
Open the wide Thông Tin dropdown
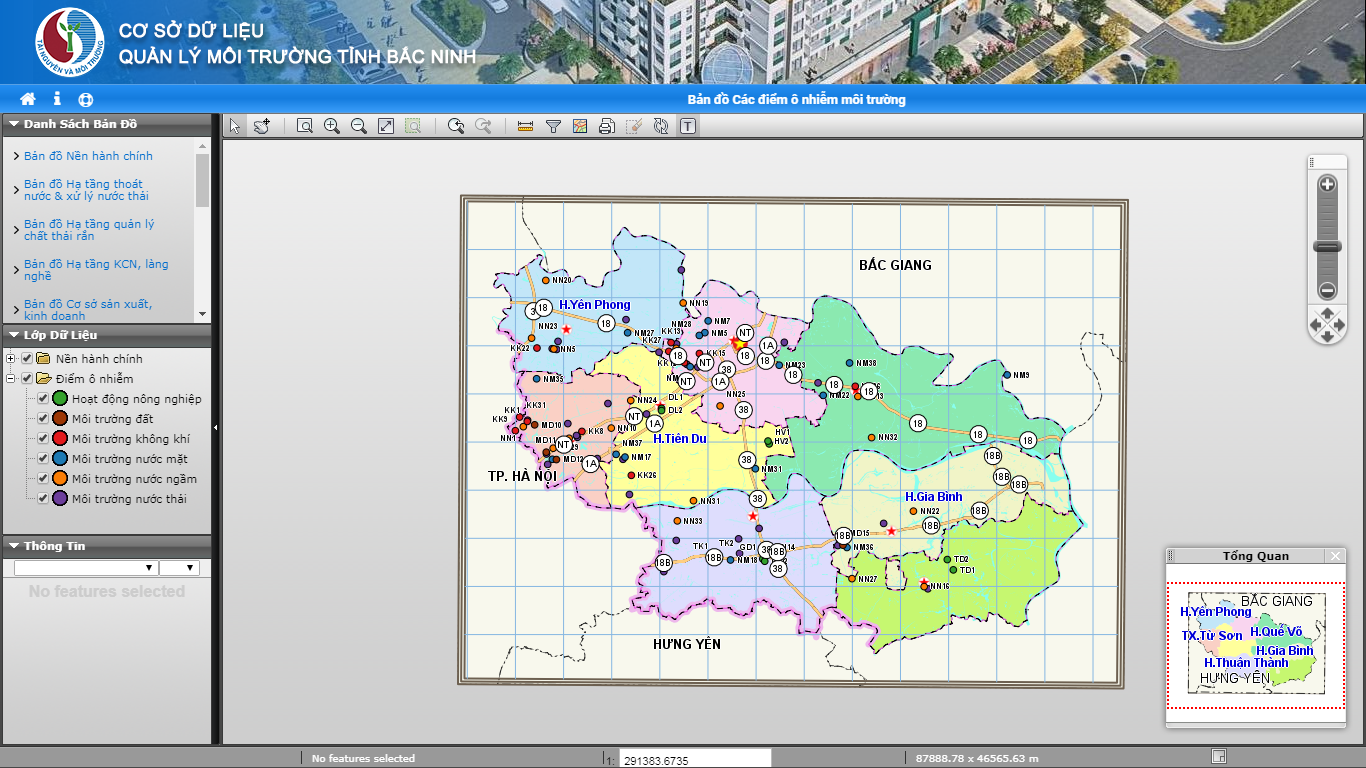[x=85, y=567]
